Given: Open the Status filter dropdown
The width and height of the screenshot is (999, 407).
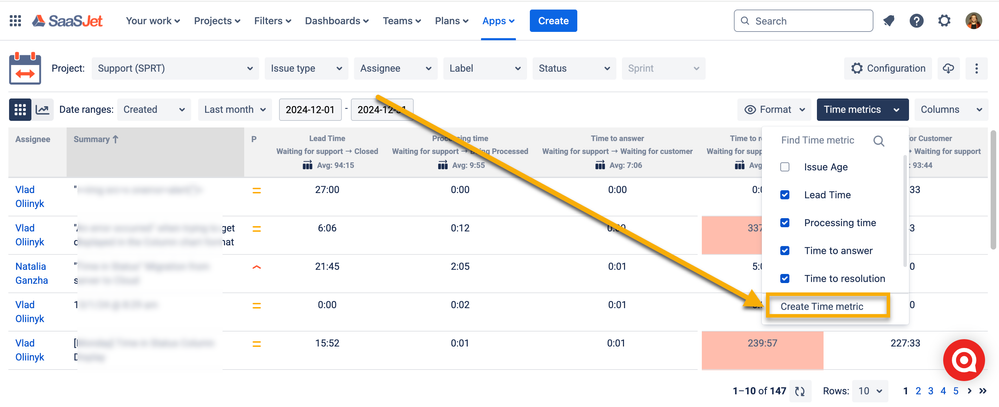Looking at the screenshot, I should click(x=574, y=68).
